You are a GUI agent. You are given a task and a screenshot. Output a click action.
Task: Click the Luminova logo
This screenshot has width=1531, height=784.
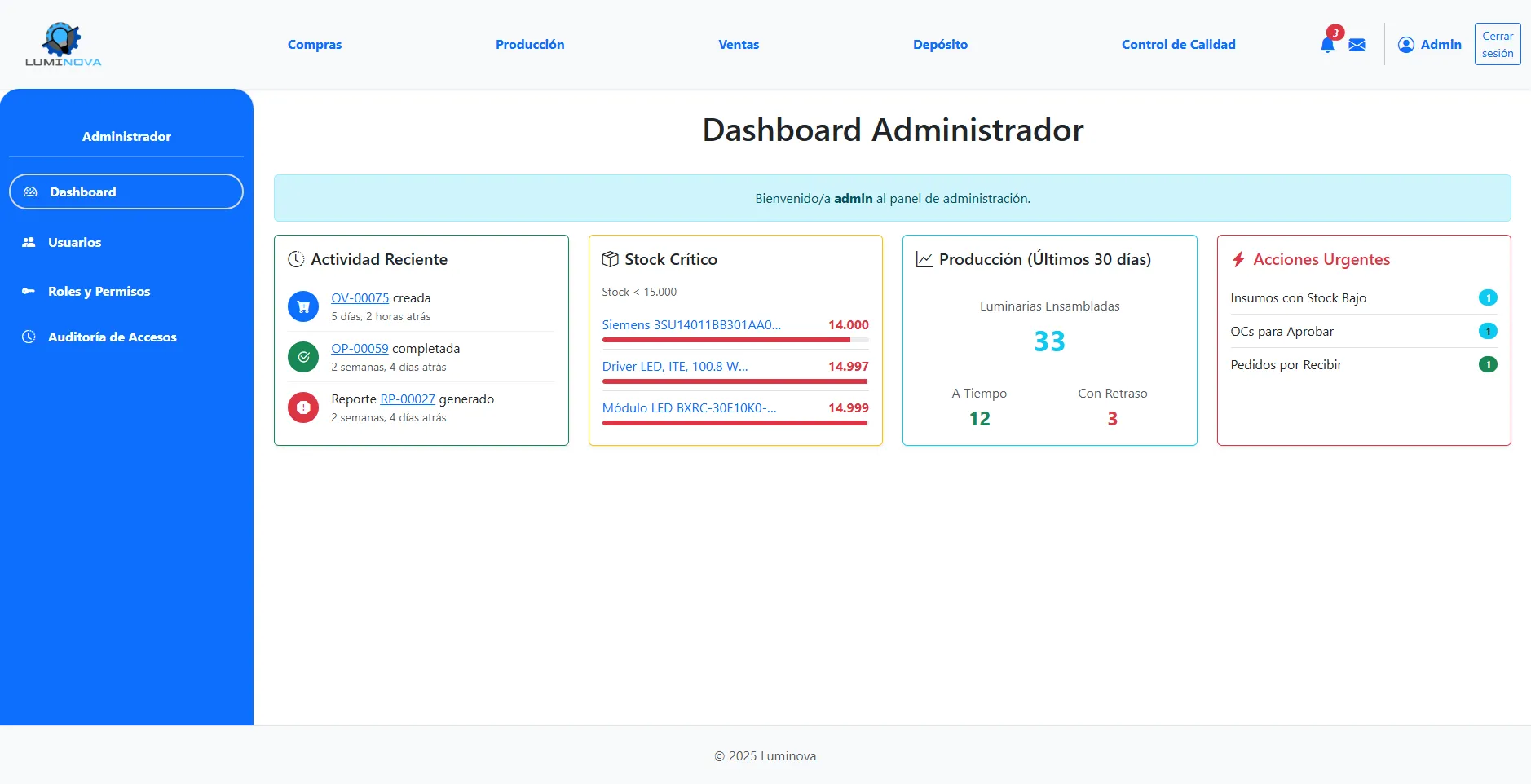coord(64,45)
